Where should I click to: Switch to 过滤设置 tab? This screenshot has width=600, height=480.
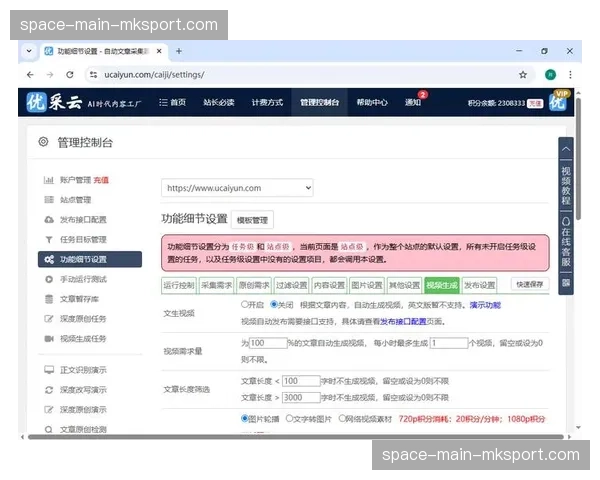tap(292, 285)
